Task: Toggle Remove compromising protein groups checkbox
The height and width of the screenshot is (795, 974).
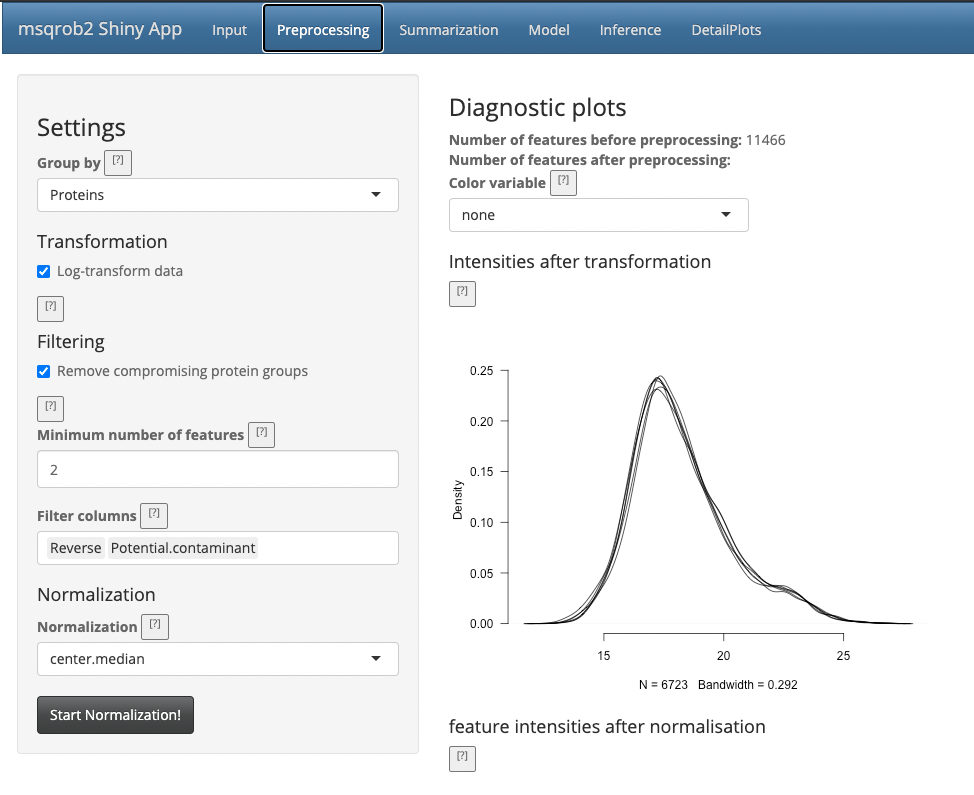Action: pyautogui.click(x=44, y=371)
